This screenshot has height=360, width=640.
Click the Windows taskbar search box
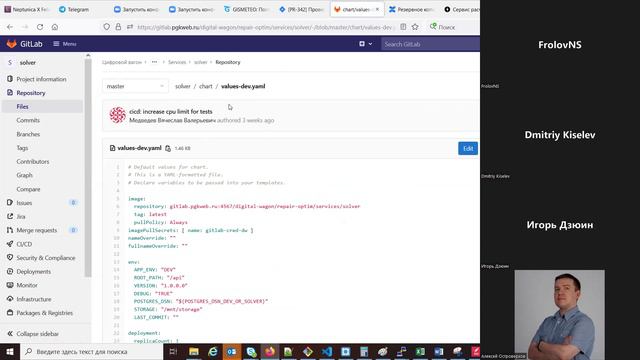click(91, 351)
